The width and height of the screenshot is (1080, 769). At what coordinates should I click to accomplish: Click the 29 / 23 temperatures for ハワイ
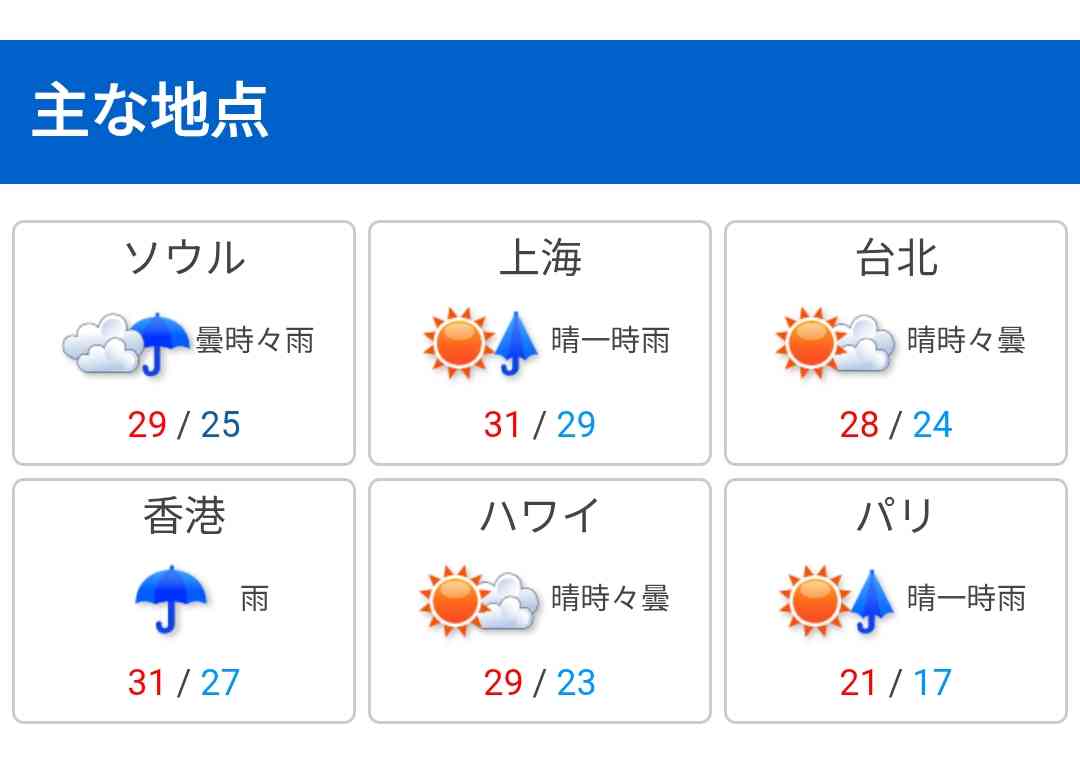540,682
